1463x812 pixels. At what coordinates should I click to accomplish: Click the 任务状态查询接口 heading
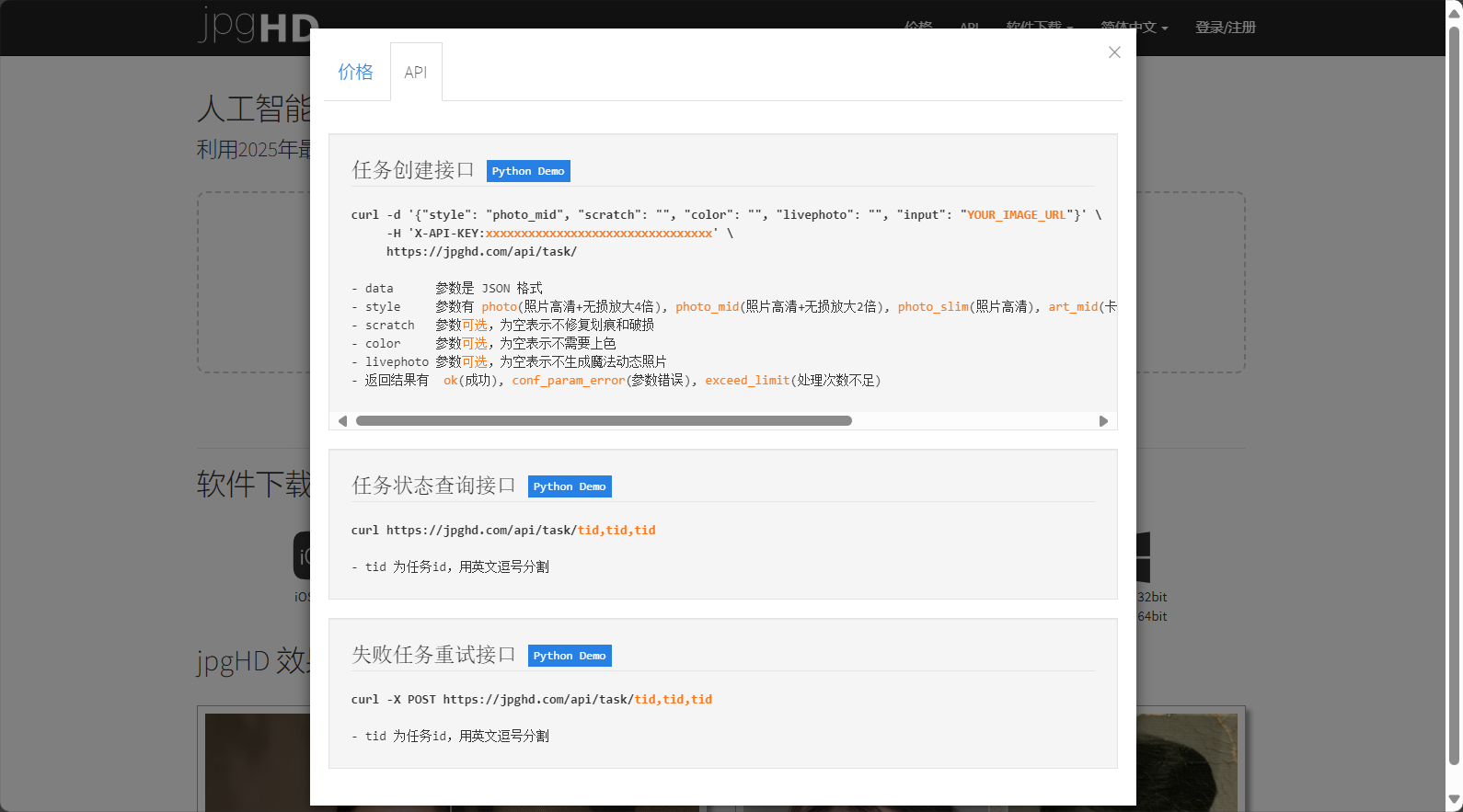pyautogui.click(x=434, y=486)
